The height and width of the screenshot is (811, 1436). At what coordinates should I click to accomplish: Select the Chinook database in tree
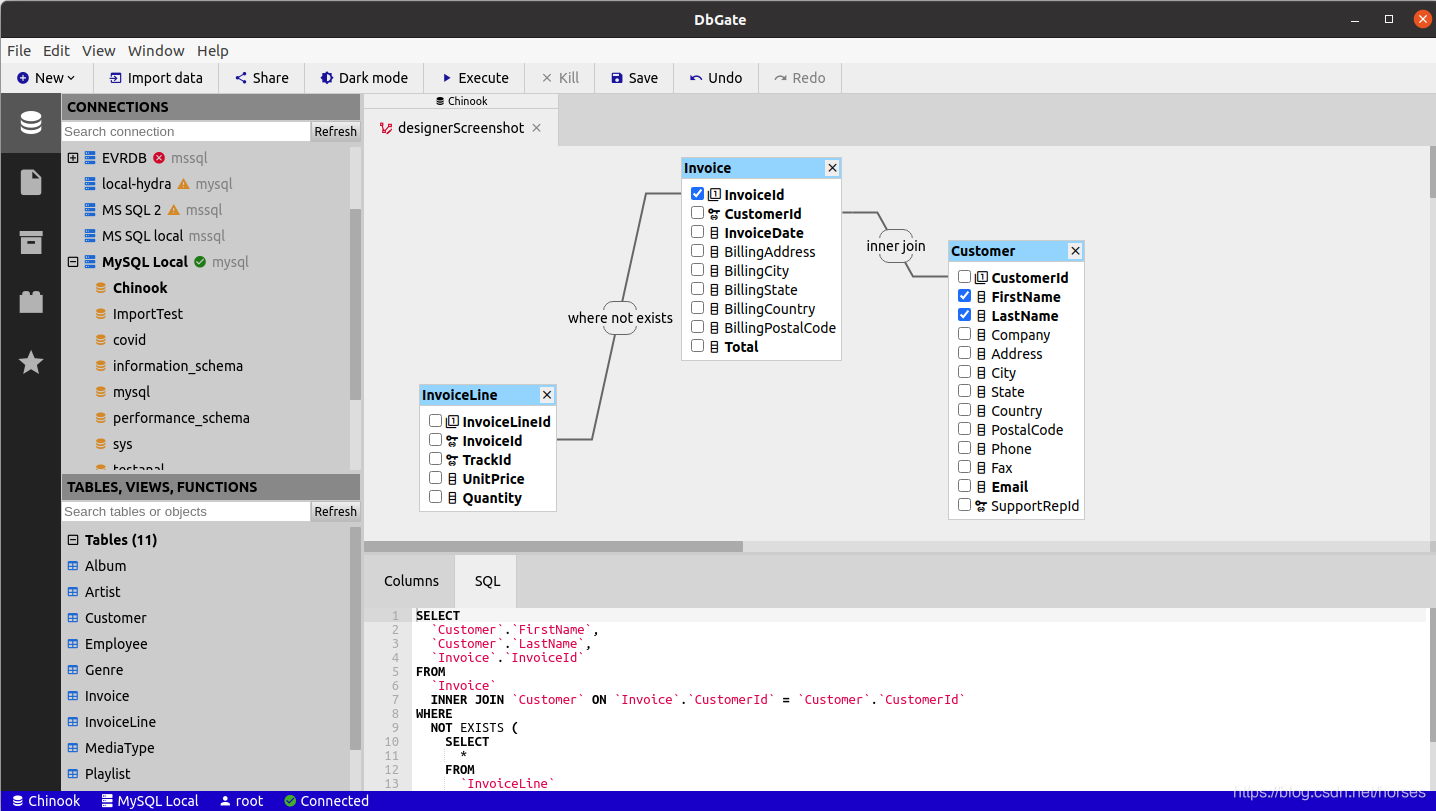tap(140, 288)
